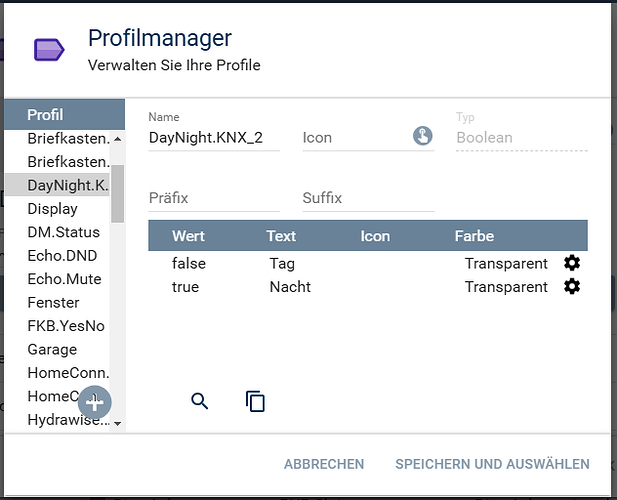This screenshot has width=617, height=500.
Task: Click the Farbe column header
Action: pos(474,236)
